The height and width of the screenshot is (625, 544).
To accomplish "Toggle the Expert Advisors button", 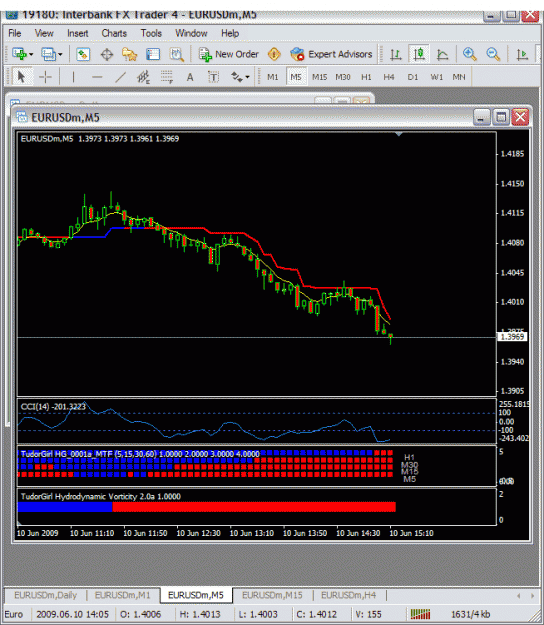I will [x=331, y=54].
